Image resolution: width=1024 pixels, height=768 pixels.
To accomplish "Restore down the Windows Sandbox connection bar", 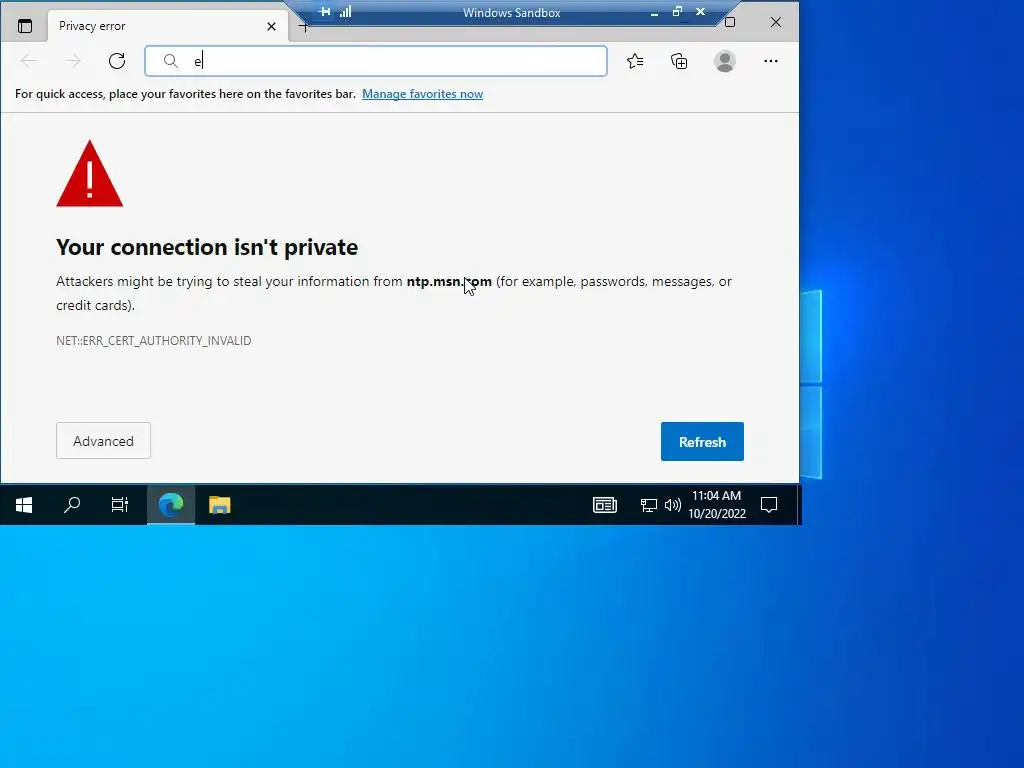I will pyautogui.click(x=677, y=12).
